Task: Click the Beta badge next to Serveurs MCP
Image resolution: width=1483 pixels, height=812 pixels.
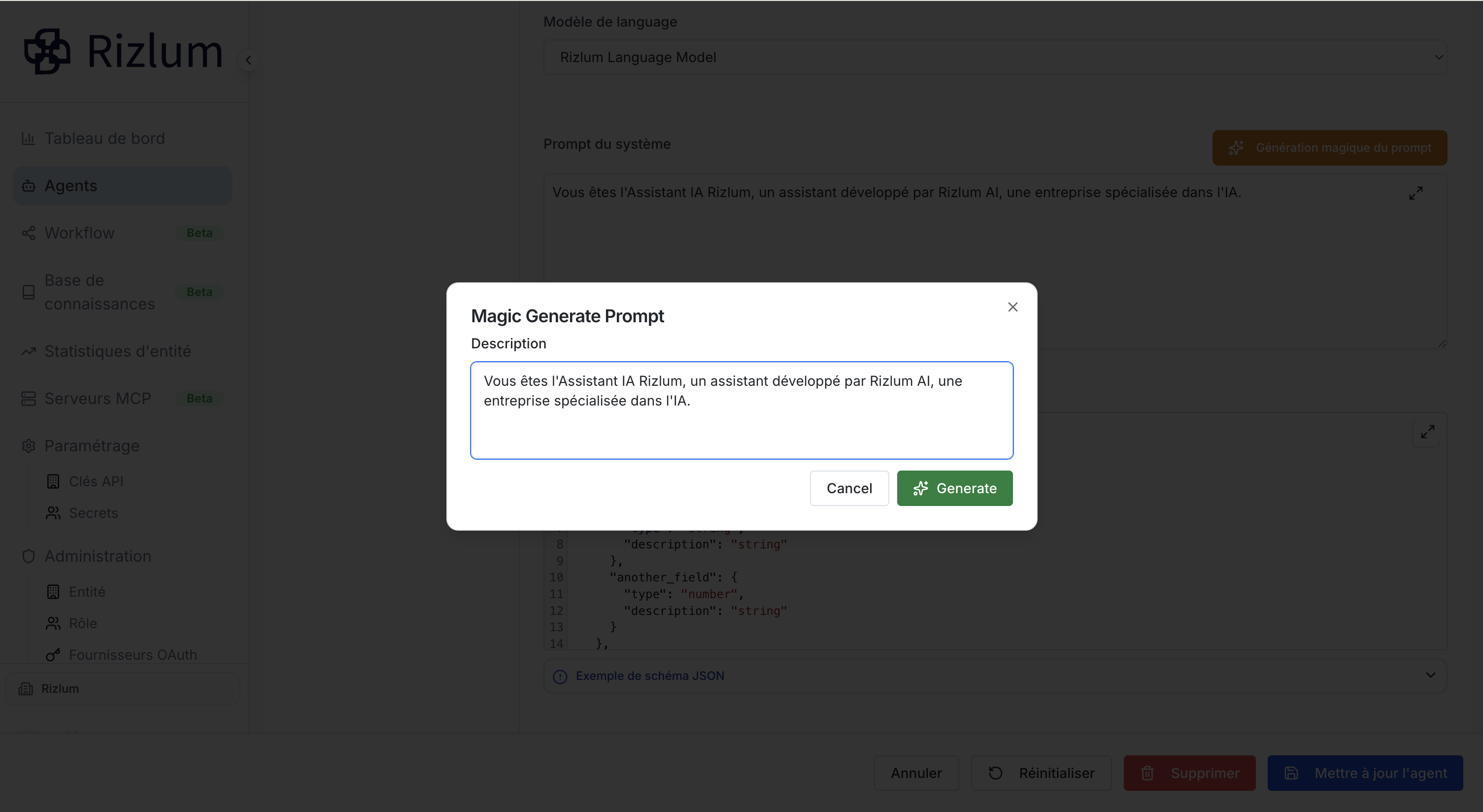Action: (199, 399)
